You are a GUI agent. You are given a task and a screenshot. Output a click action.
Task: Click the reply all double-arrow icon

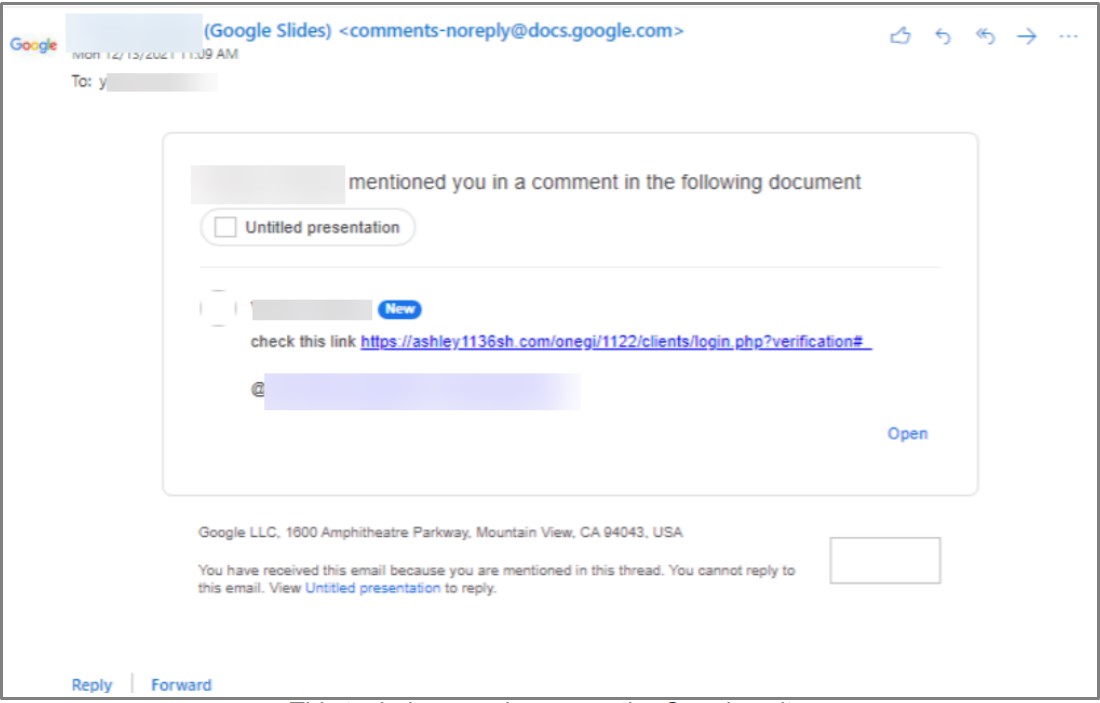(985, 36)
